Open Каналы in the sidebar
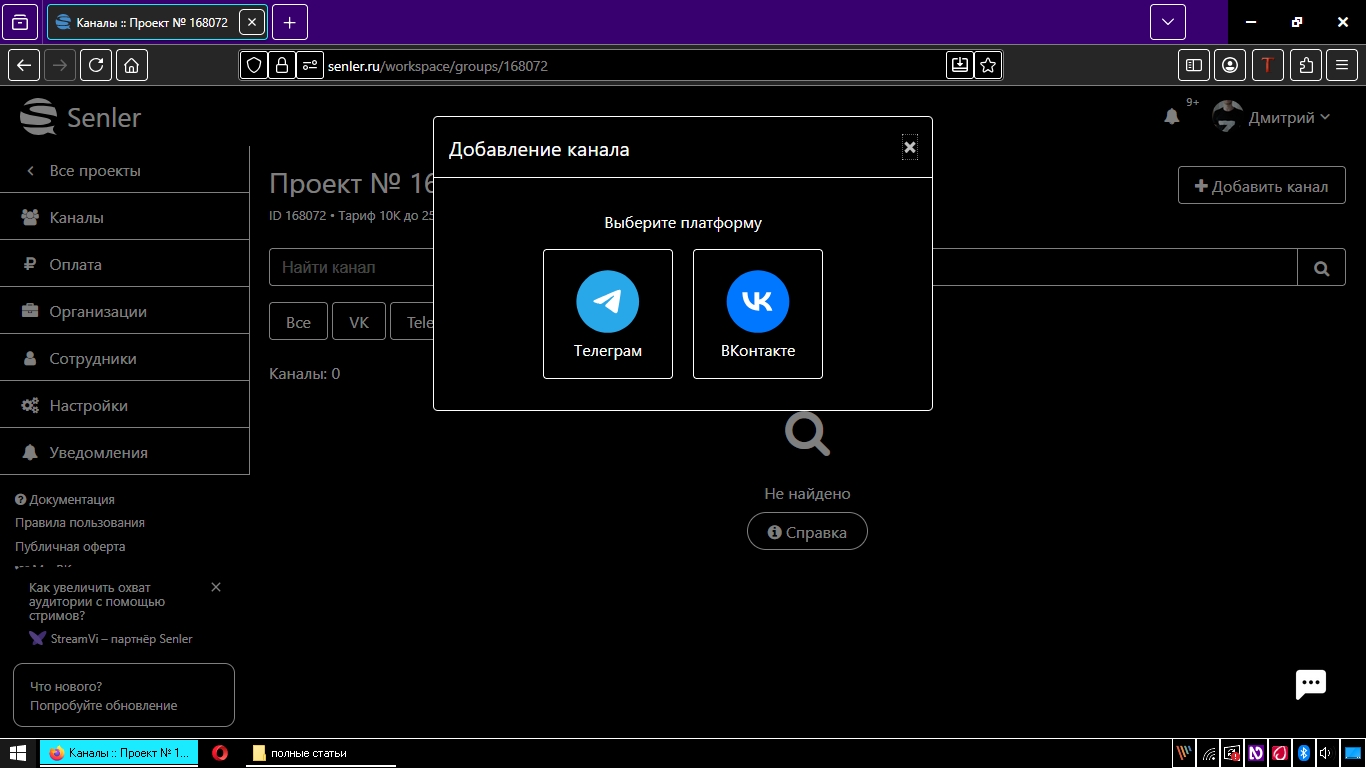The height and width of the screenshot is (768, 1366). [77, 217]
